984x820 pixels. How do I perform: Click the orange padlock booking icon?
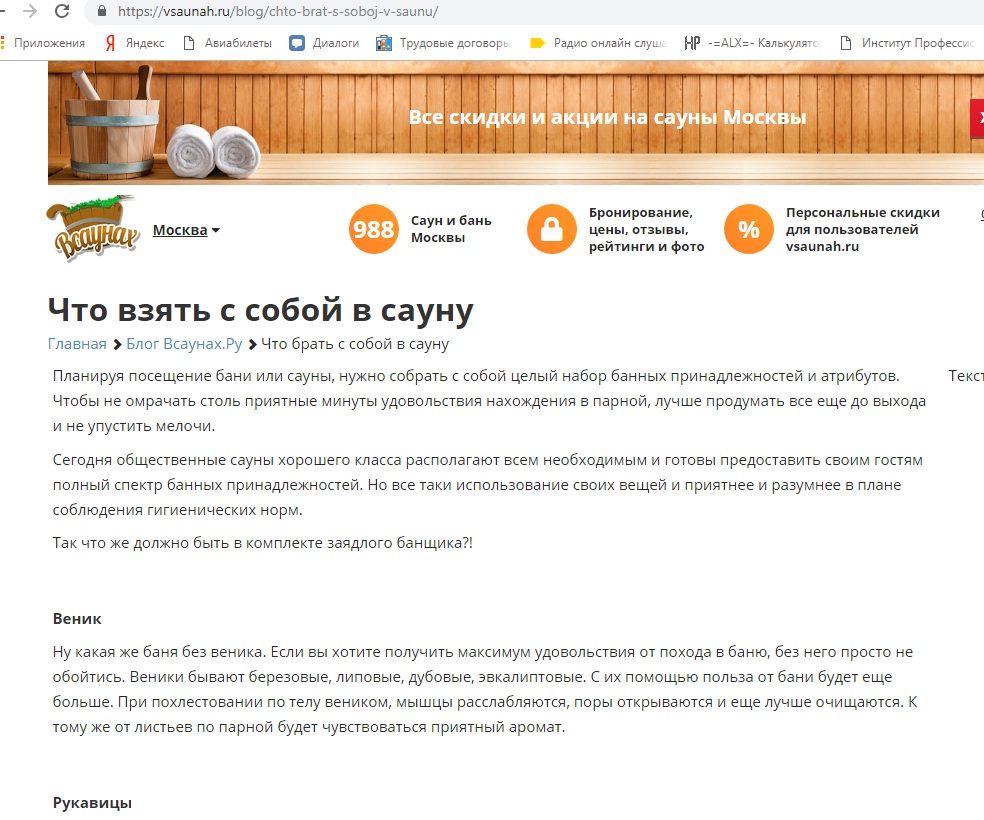point(552,229)
